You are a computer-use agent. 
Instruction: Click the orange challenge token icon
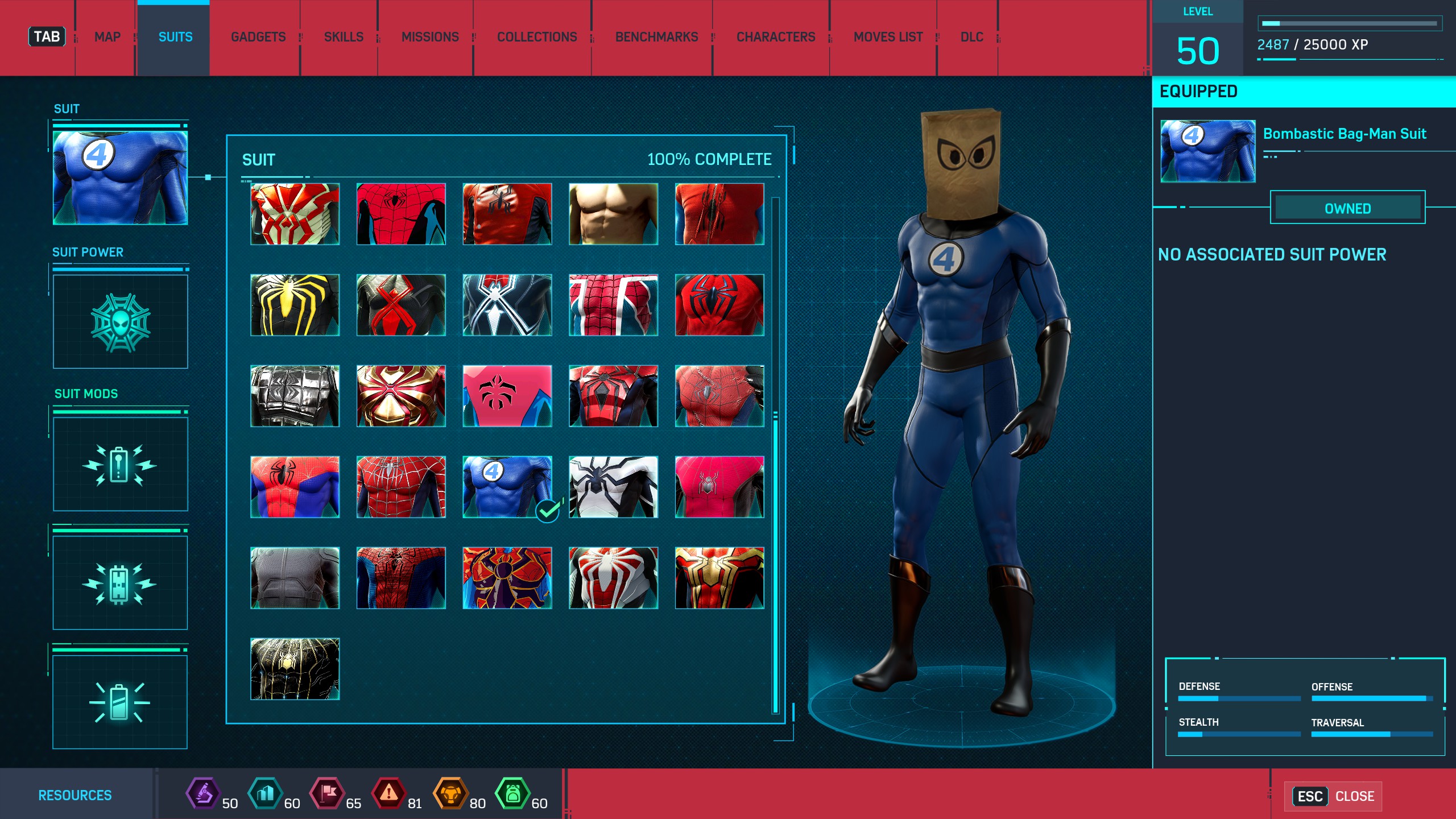450,793
